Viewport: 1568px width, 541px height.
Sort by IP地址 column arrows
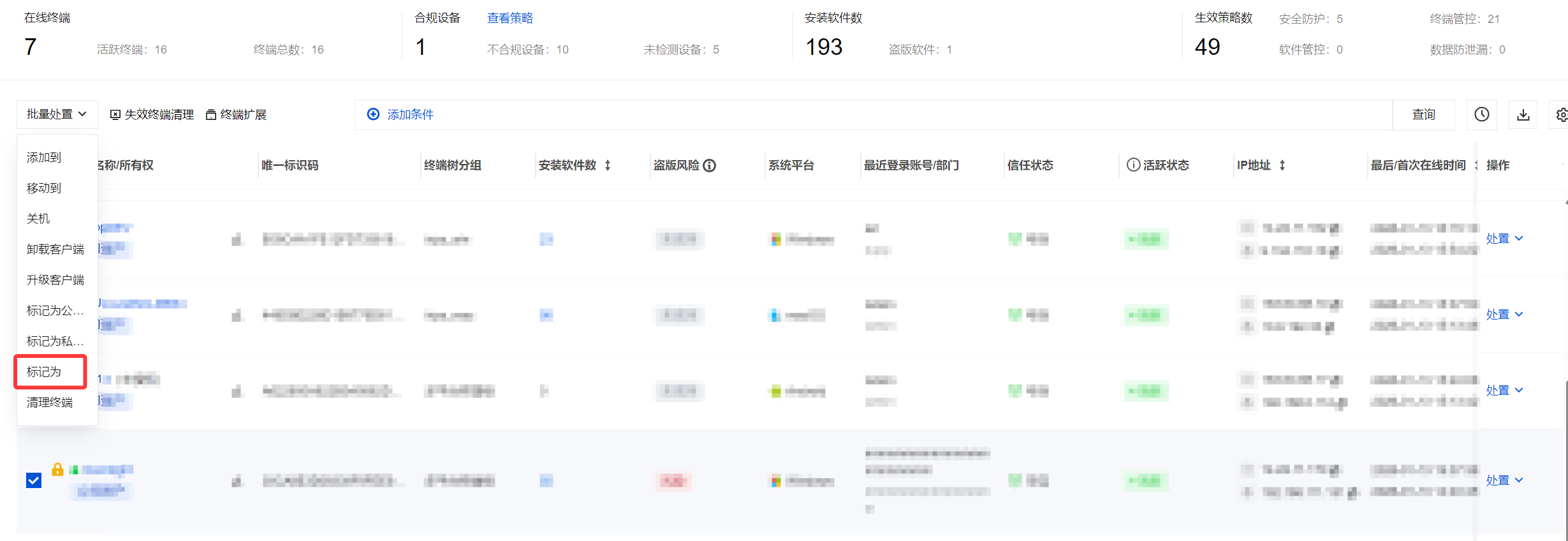click(x=1282, y=165)
